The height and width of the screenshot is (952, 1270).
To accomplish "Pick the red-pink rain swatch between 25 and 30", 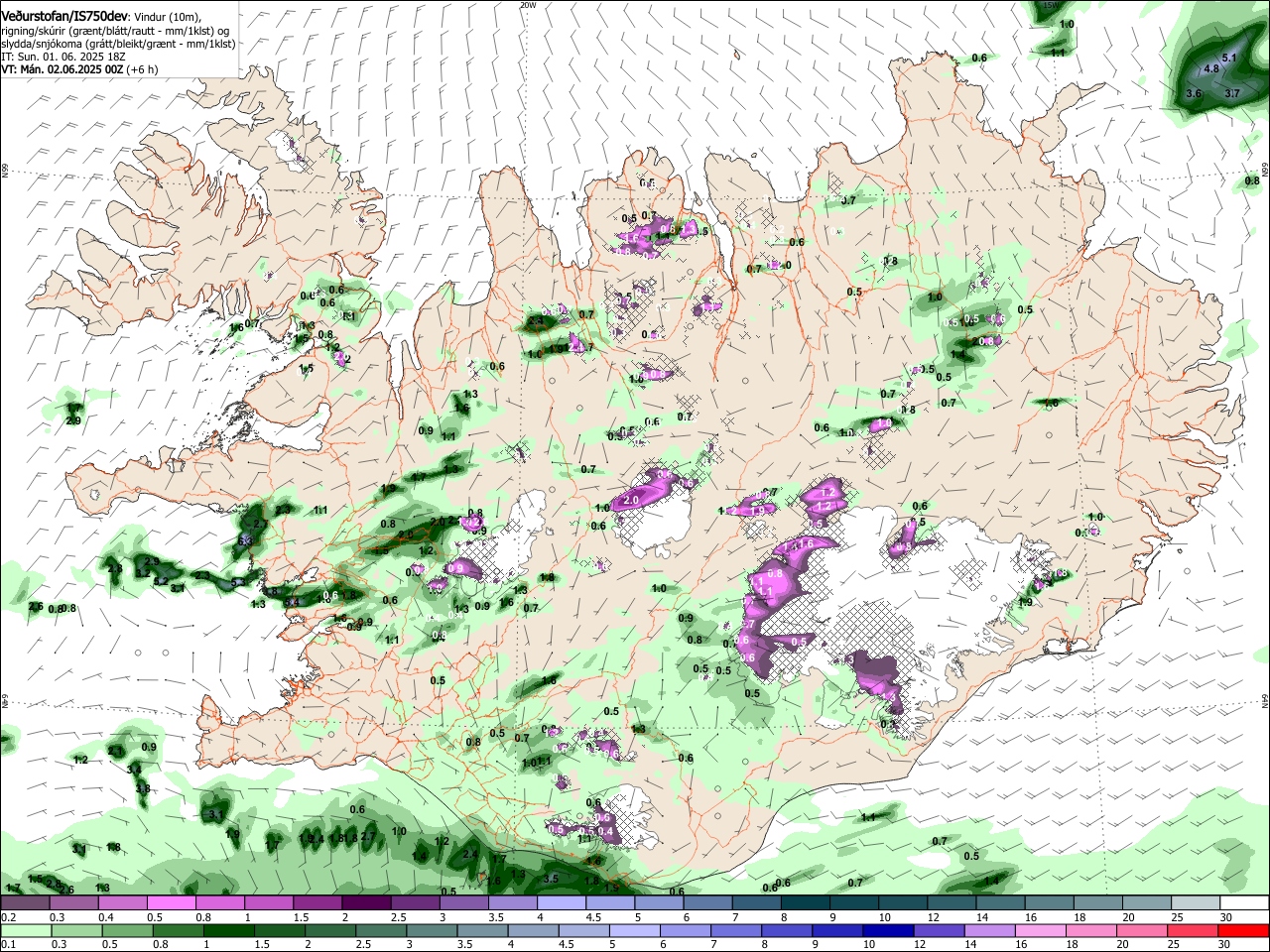I will point(1192,931).
